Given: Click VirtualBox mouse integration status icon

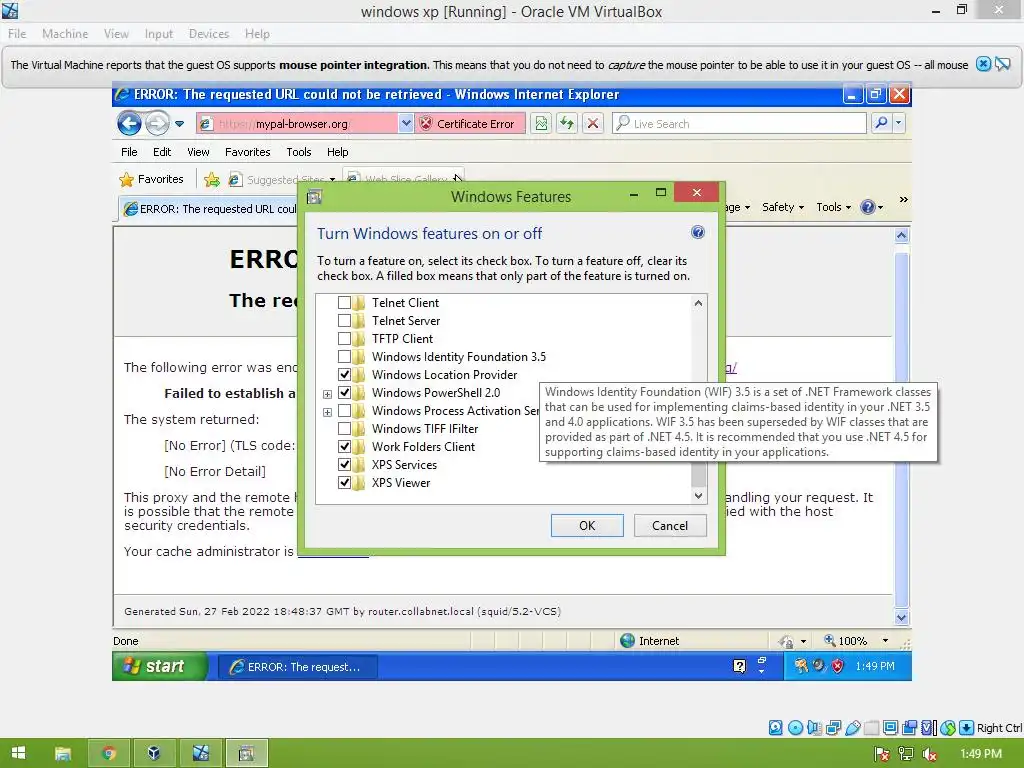Looking at the screenshot, I should pos(948,728).
